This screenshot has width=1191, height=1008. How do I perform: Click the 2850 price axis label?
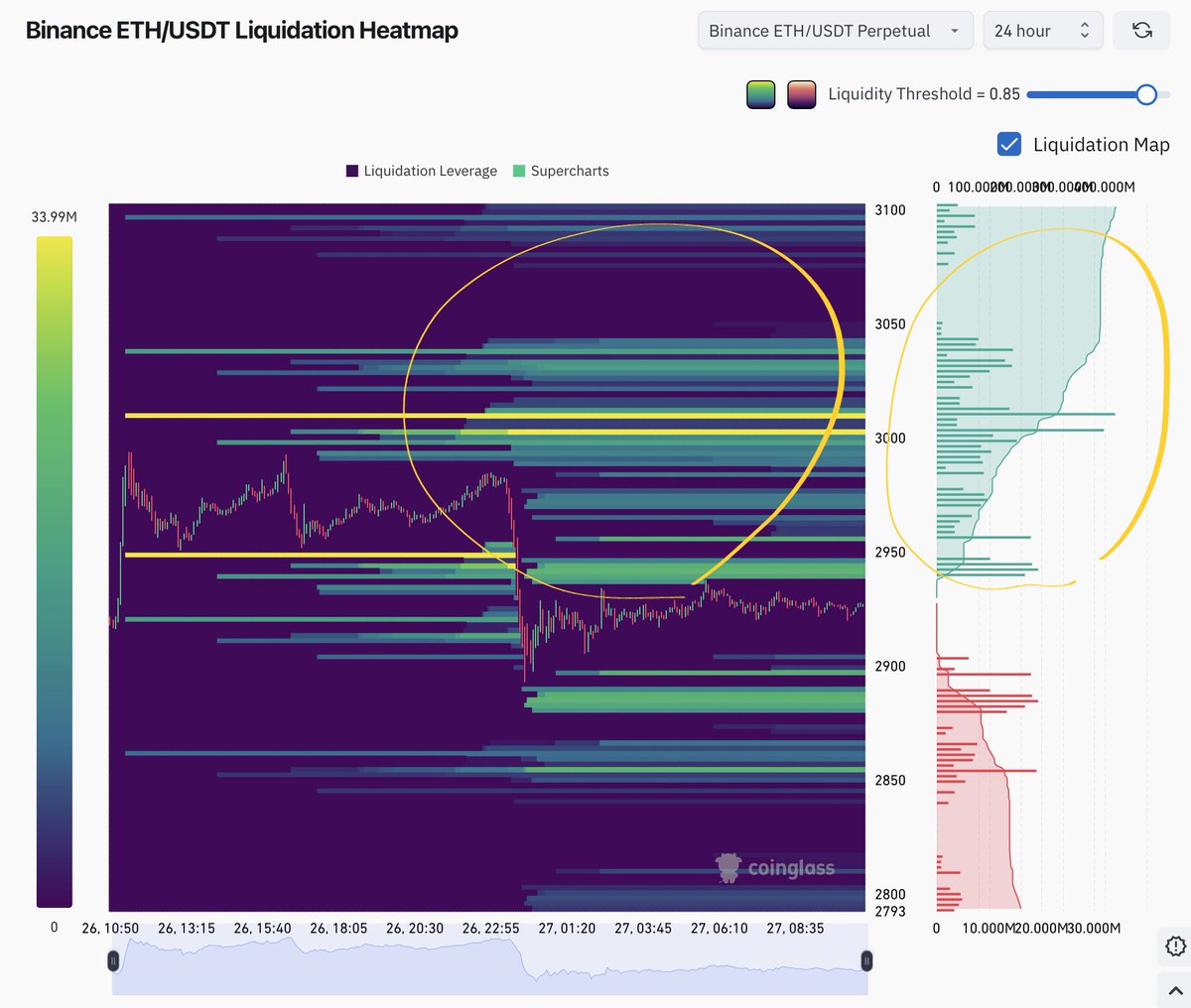tap(890, 781)
